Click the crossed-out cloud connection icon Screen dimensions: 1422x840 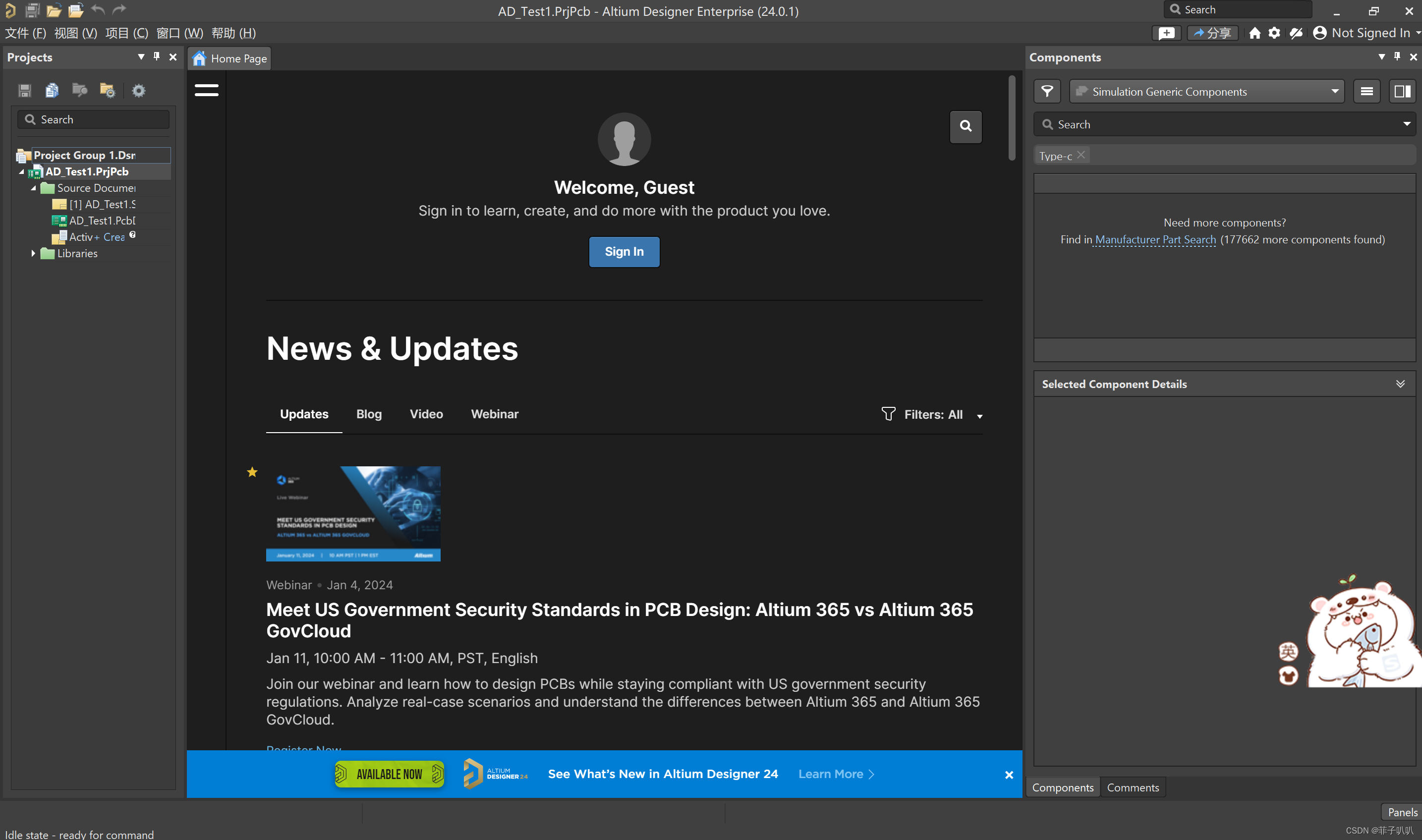[x=1296, y=33]
